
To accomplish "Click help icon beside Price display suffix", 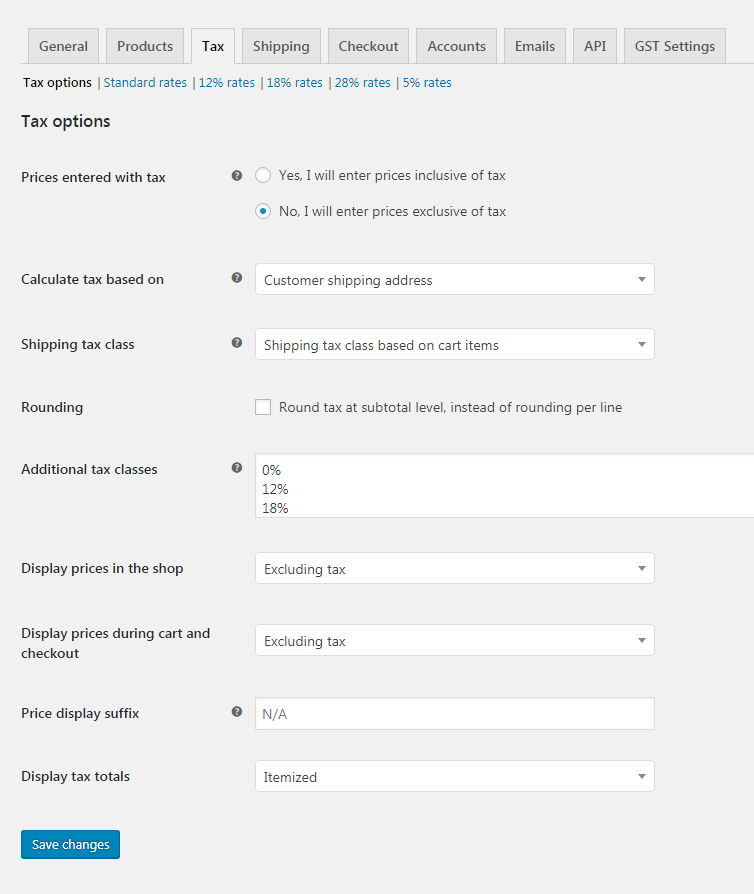I will (237, 712).
